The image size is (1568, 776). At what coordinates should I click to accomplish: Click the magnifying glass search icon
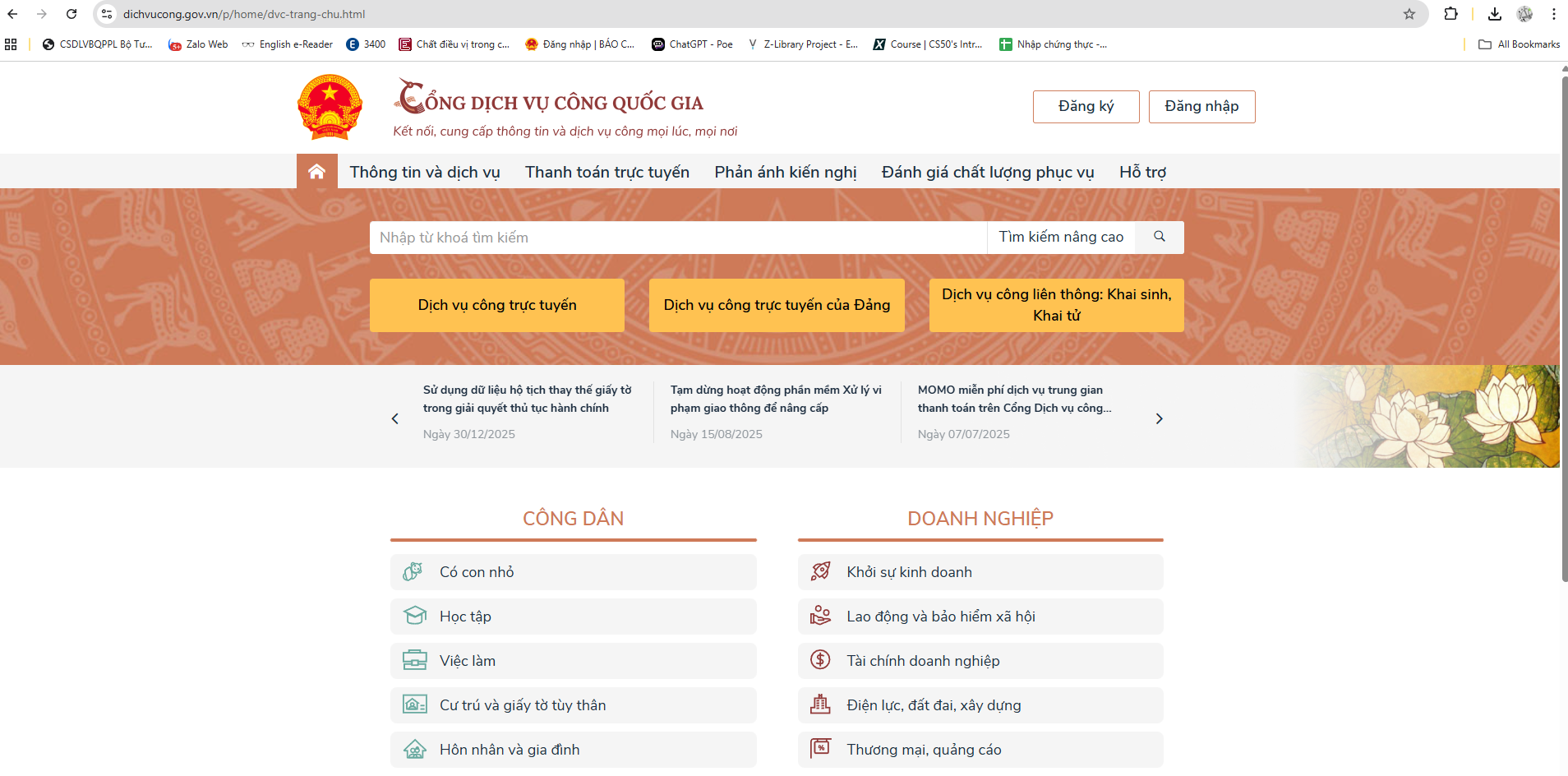[1159, 237]
